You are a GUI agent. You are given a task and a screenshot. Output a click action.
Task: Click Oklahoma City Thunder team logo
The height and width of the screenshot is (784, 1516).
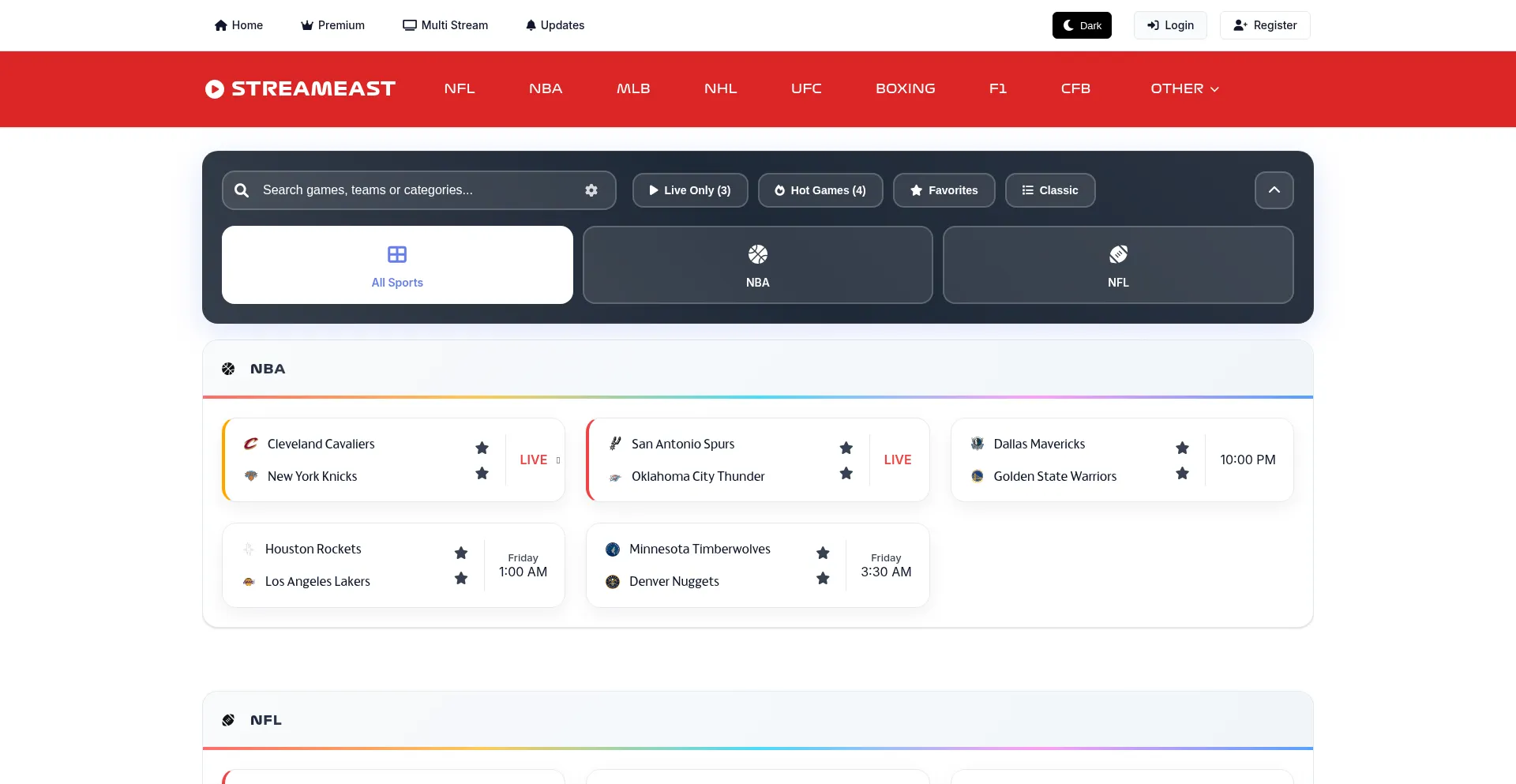click(x=615, y=477)
